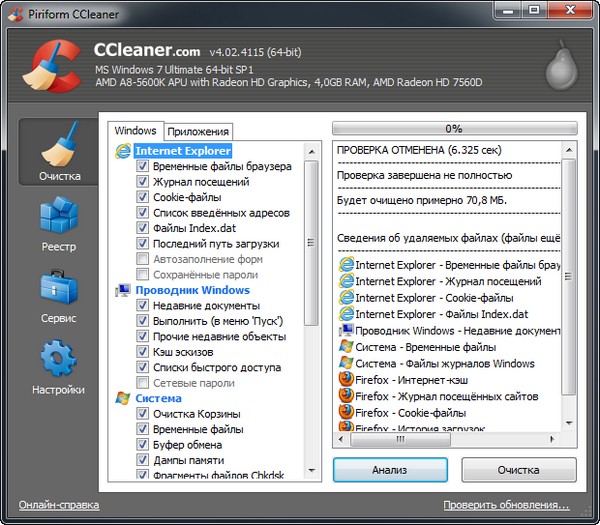
Task: Uncheck Недавние документы checkbox
Action: tap(142, 305)
